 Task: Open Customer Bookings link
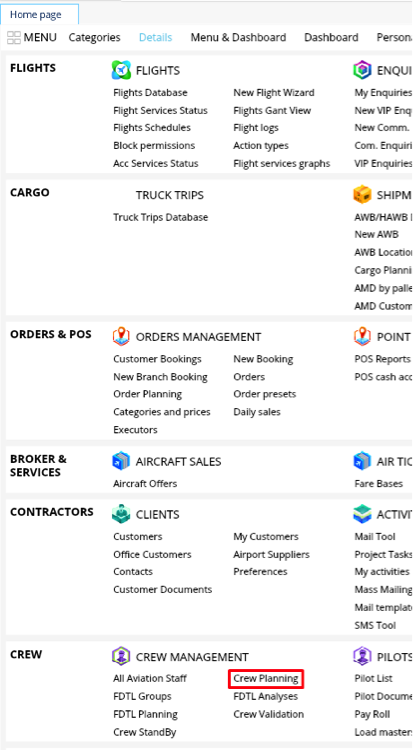tap(157, 359)
